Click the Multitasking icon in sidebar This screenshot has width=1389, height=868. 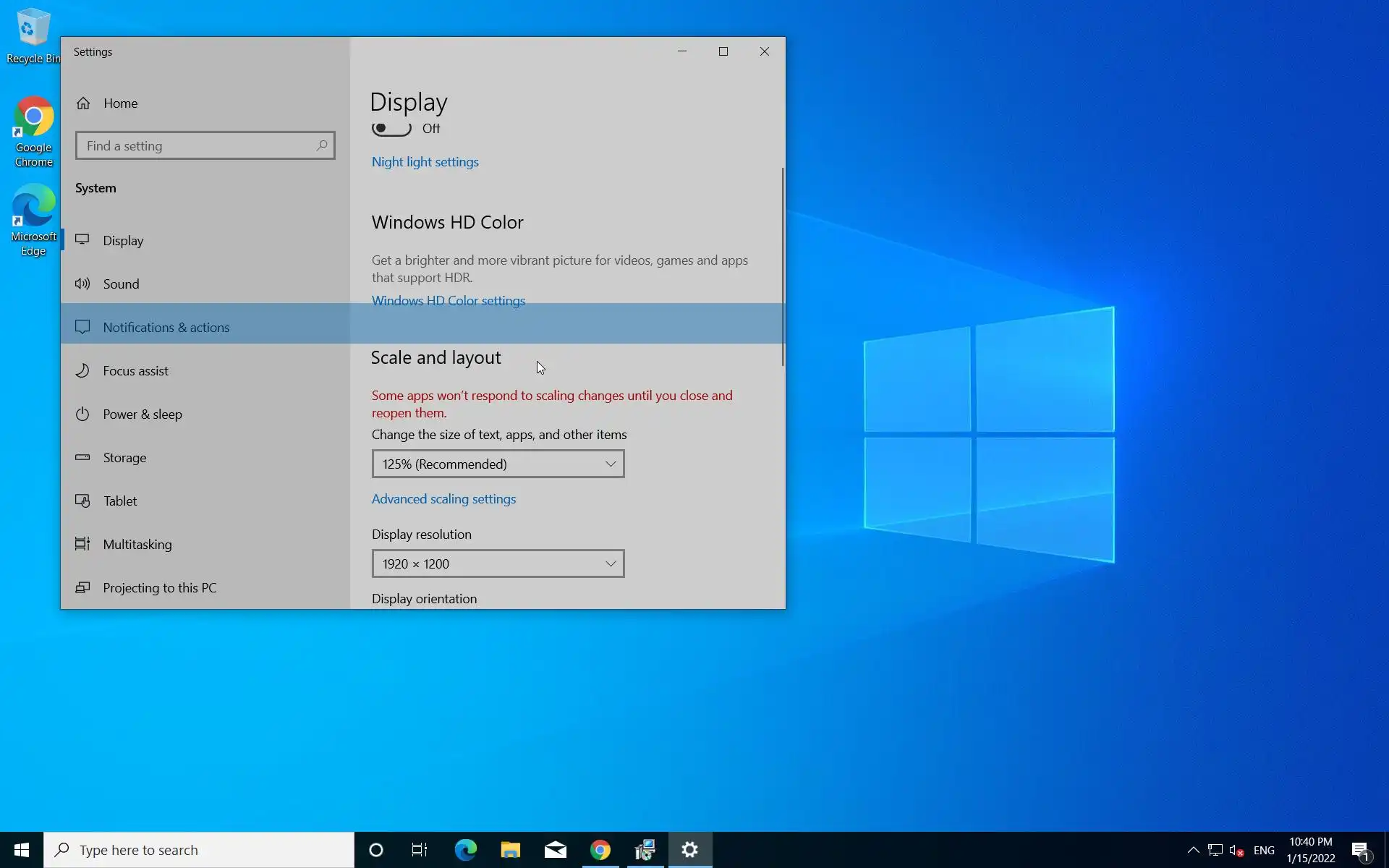82,544
